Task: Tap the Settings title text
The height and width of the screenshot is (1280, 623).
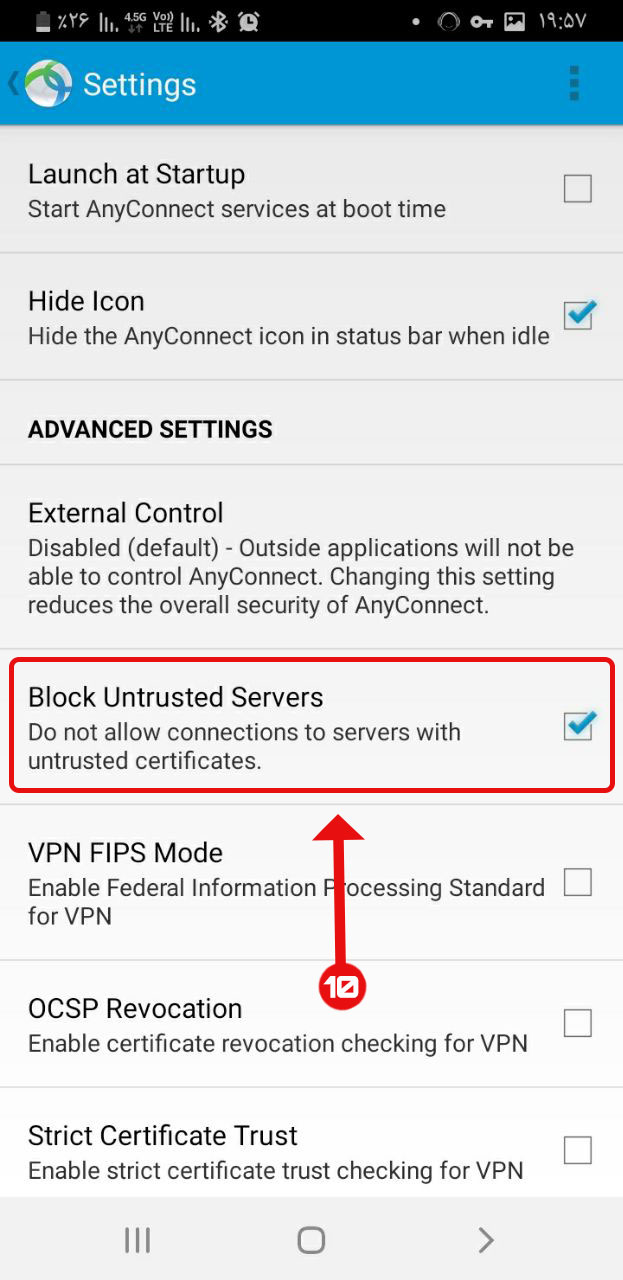Action: 139,84
